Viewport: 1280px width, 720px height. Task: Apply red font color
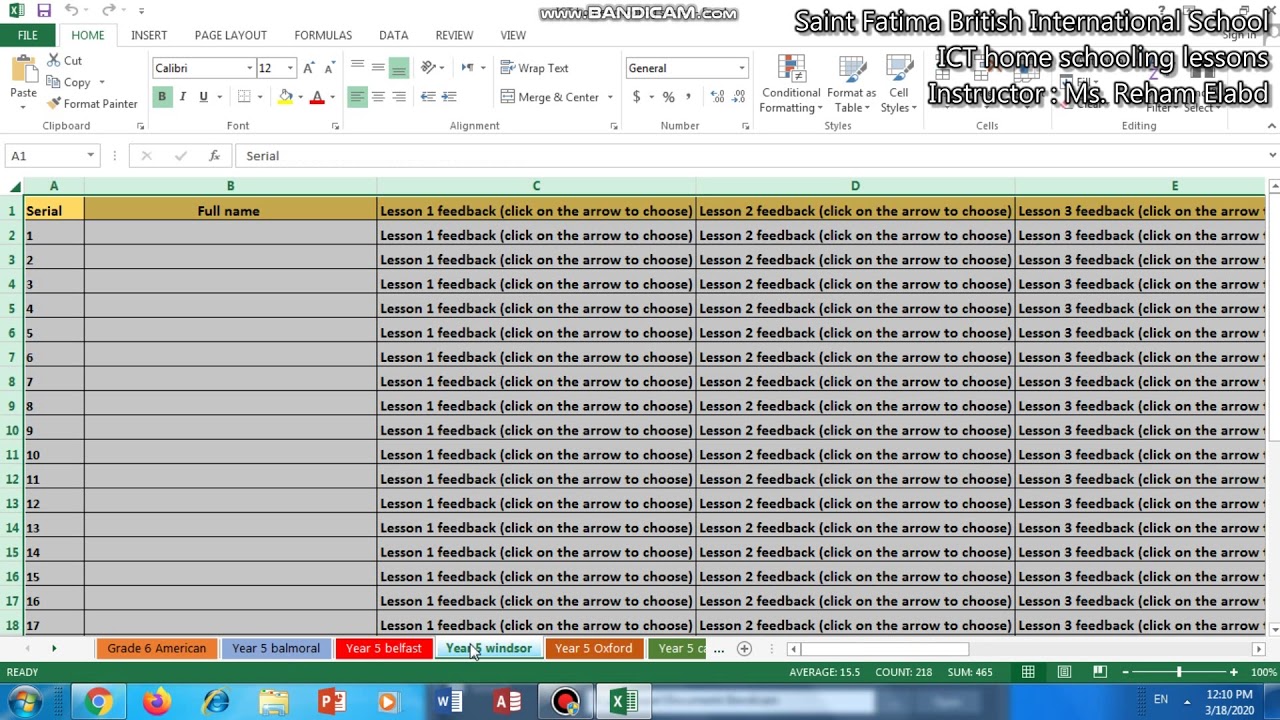coord(317,97)
